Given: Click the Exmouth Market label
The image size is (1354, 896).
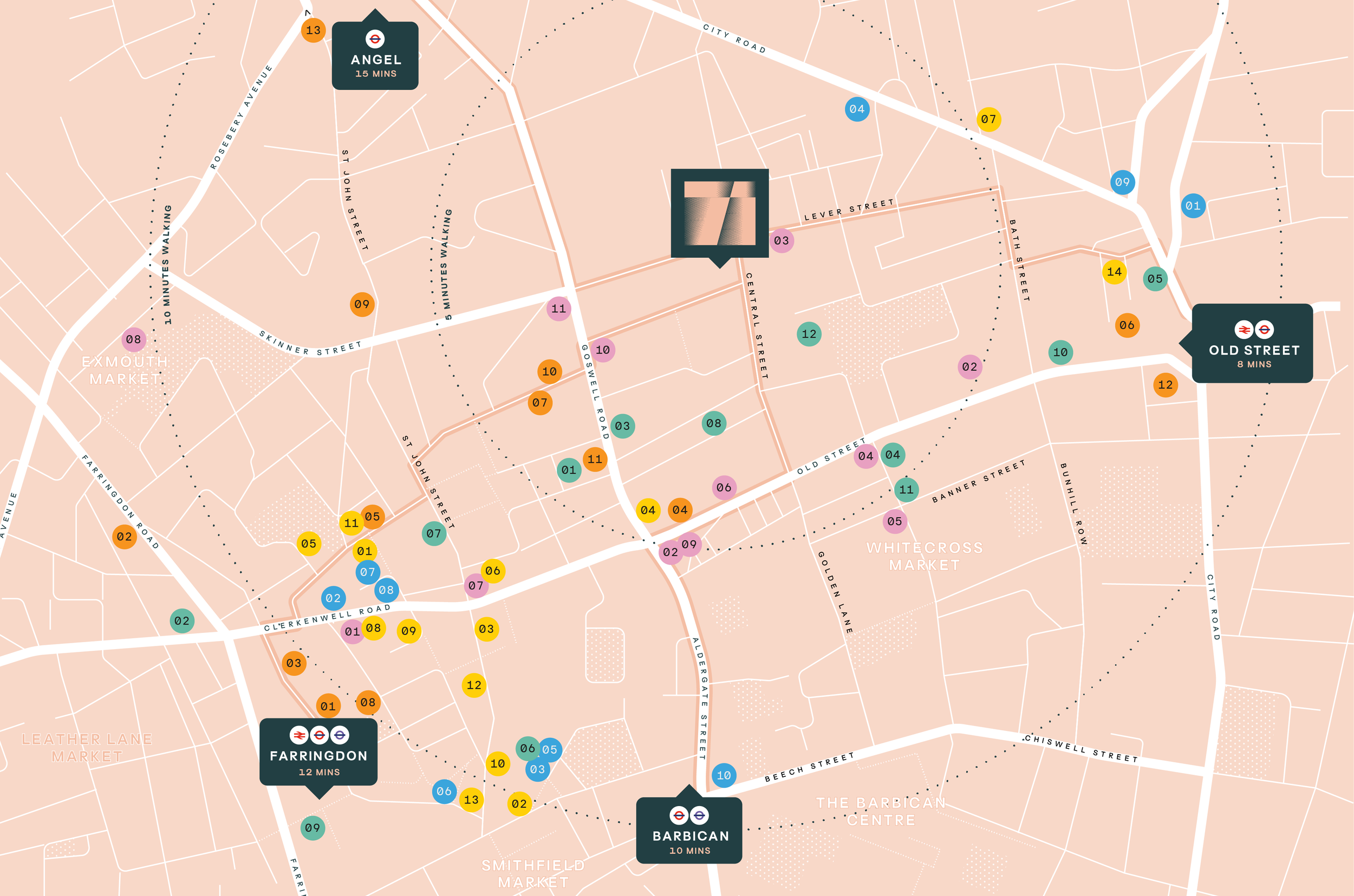Looking at the screenshot, I should 125,370.
